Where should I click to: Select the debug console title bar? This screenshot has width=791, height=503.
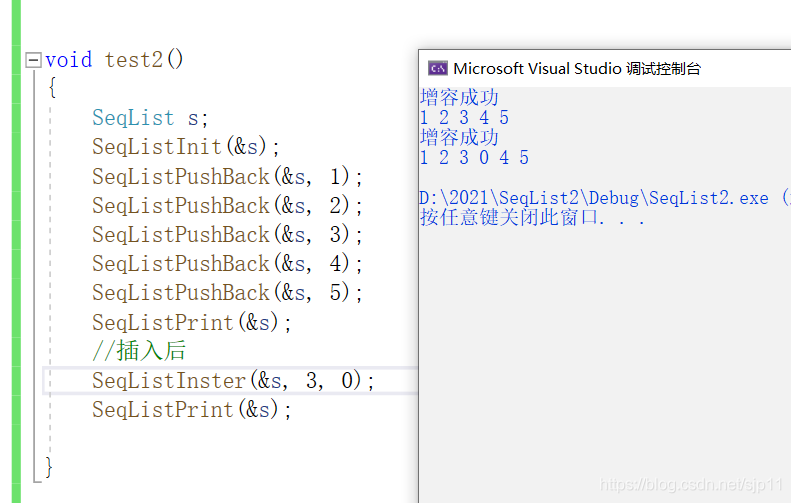(604, 68)
